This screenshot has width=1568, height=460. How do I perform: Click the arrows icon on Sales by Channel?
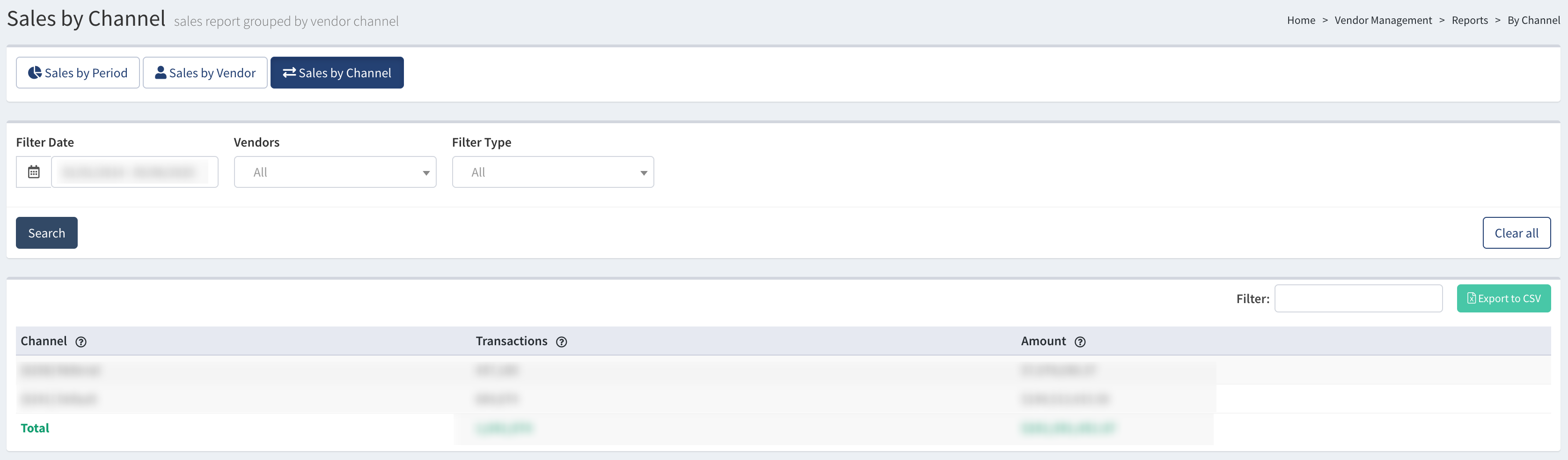(289, 73)
